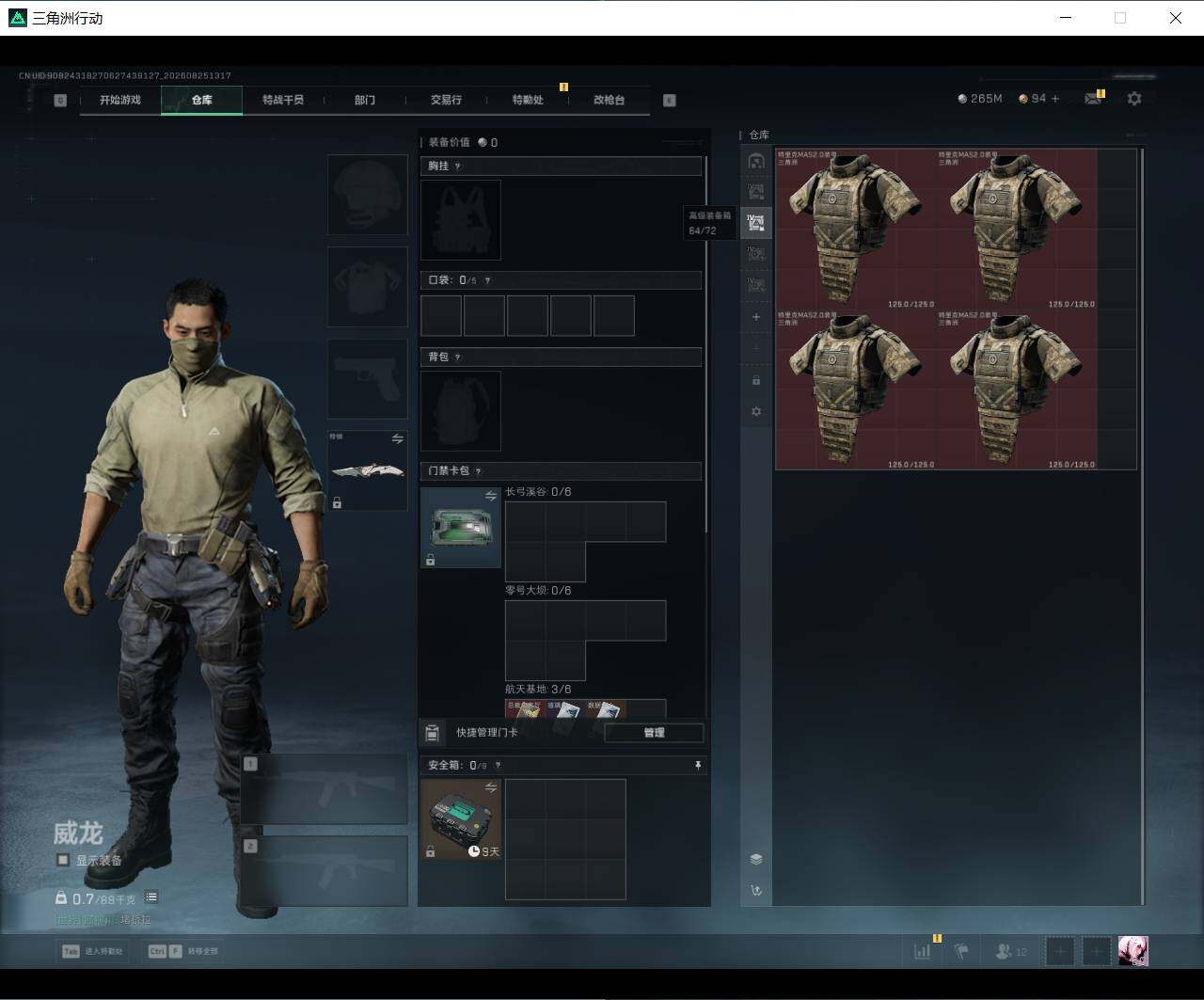The width and height of the screenshot is (1204, 1000).
Task: Show help for 口袋 section
Action: click(x=486, y=280)
